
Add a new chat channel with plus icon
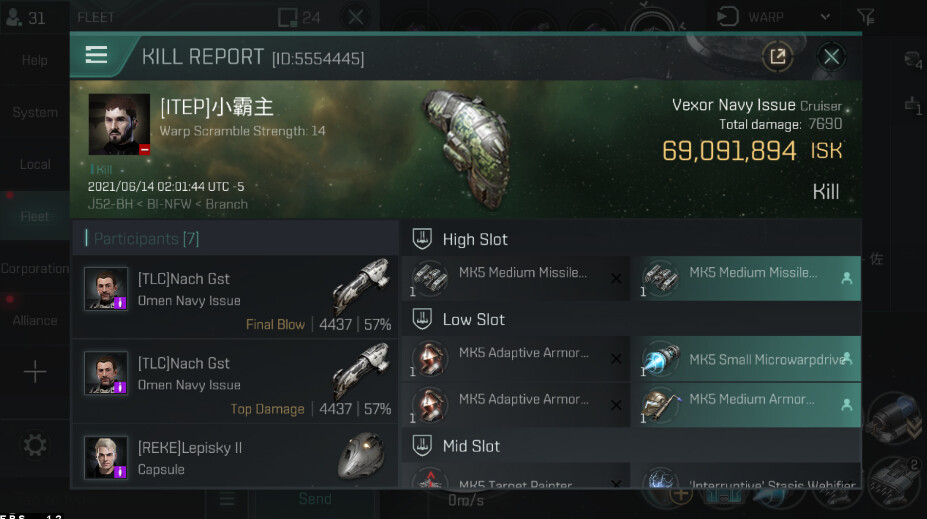pyautogui.click(x=35, y=372)
